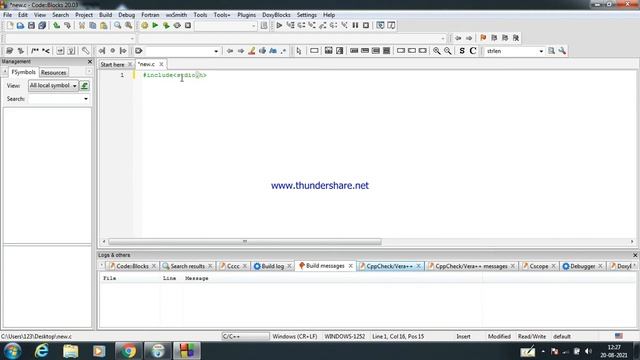Image resolution: width=640 pixels, height=360 pixels.
Task: Click the Redo toolbar icon
Action: coord(67,26)
